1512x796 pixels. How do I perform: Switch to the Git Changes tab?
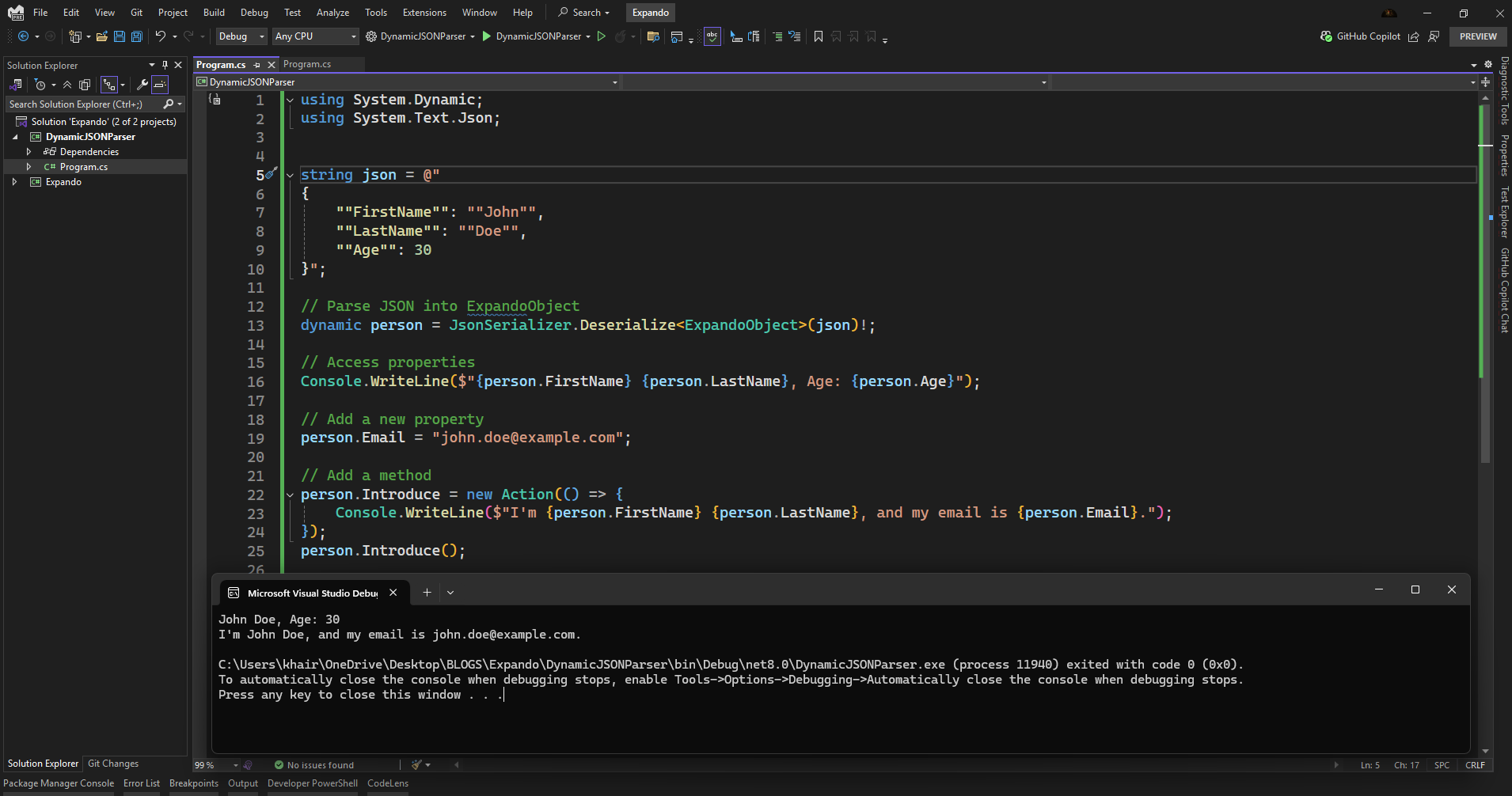tap(112, 764)
